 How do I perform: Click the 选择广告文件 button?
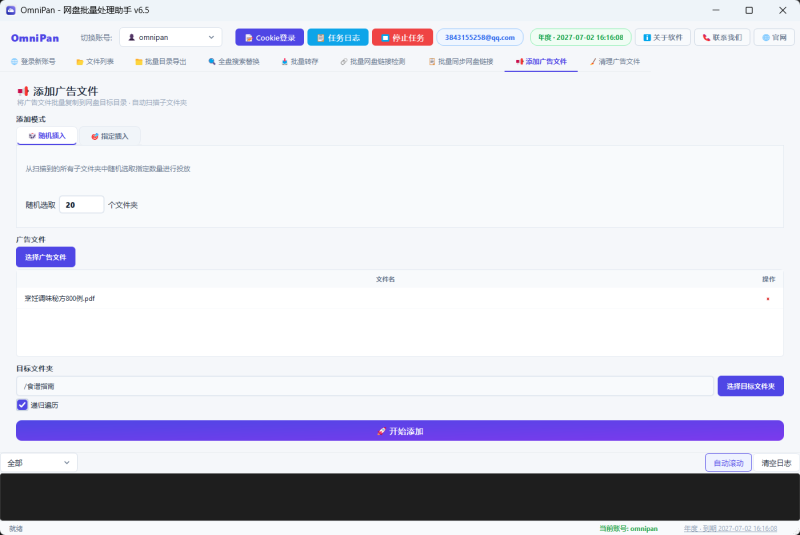pos(45,257)
